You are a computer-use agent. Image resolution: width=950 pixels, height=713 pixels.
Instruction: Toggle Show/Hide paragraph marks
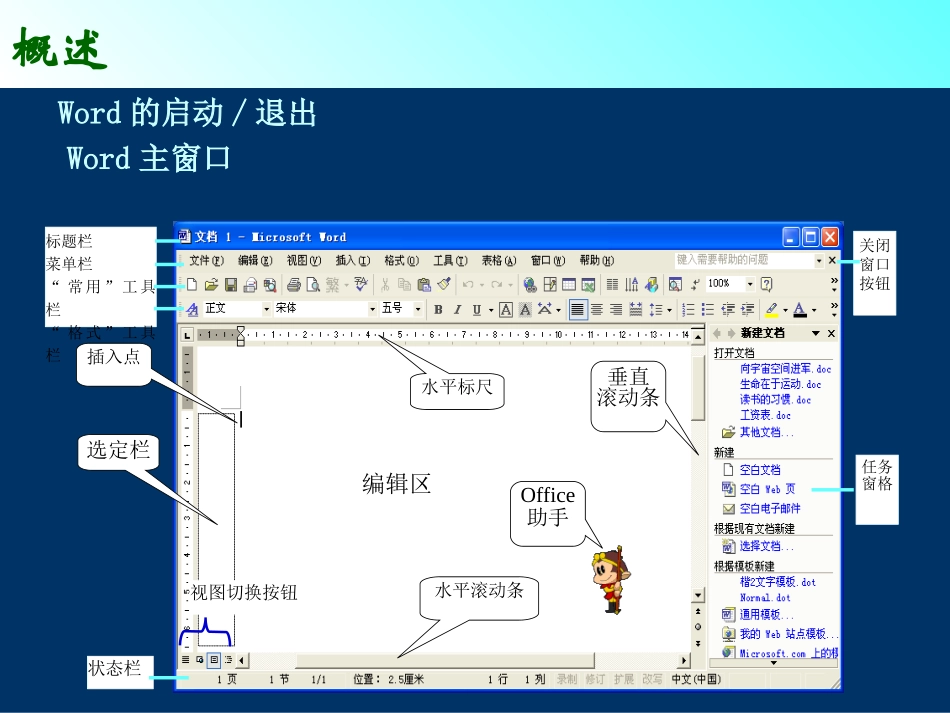point(695,284)
